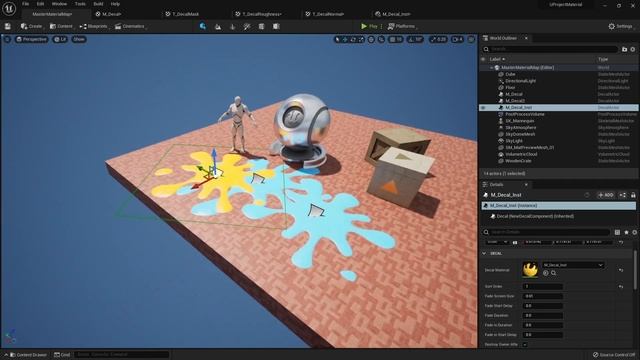Screen dimensions: 640x360
Task: Toggle the world/local coordinate system globe icon
Action: (x=371, y=40)
